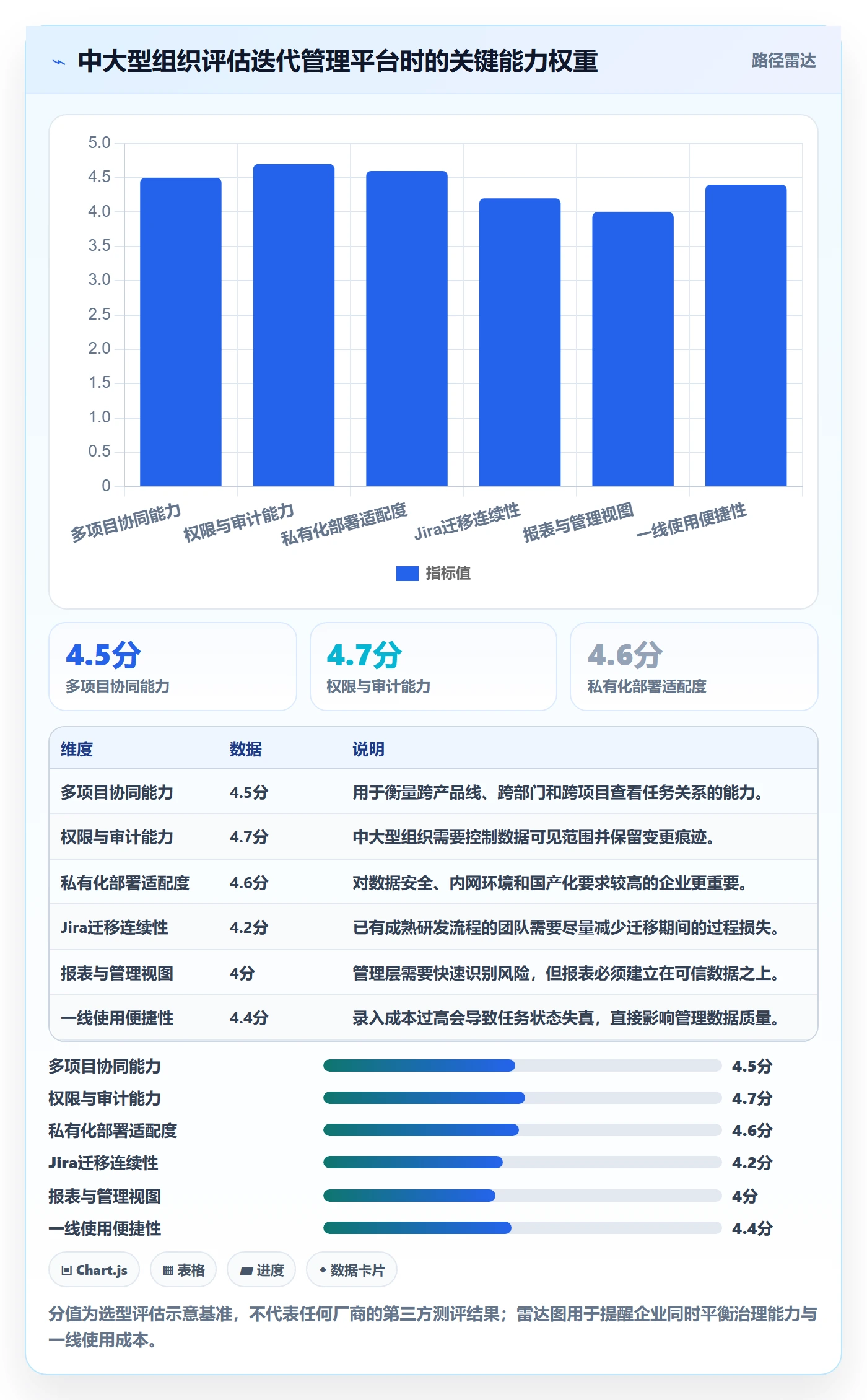Click the chart title heading text
The width and height of the screenshot is (867, 1400).
[338, 61]
